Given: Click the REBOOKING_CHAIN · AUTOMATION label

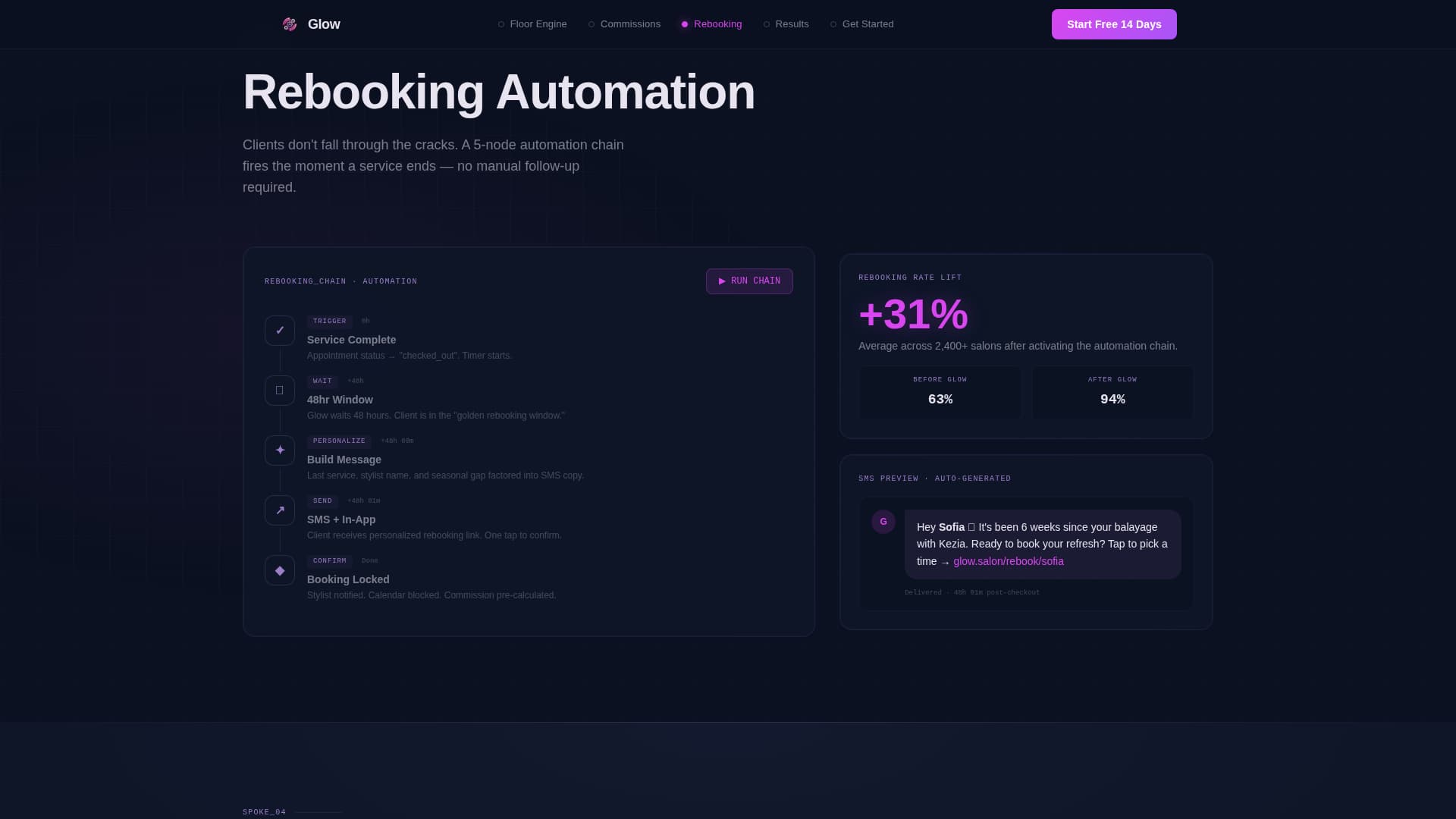Looking at the screenshot, I should click(x=341, y=281).
